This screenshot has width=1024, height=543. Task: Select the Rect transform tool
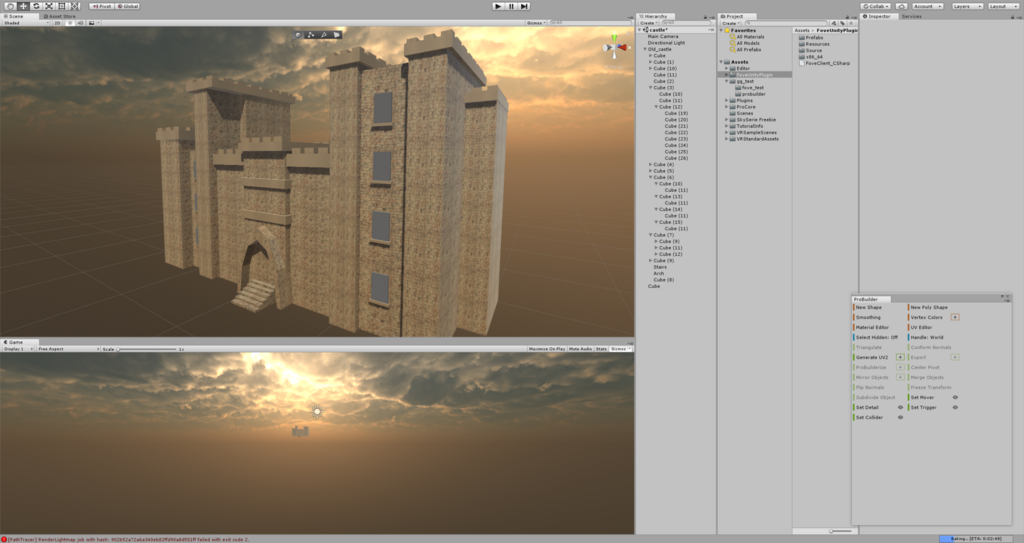pyautogui.click(x=62, y=6)
